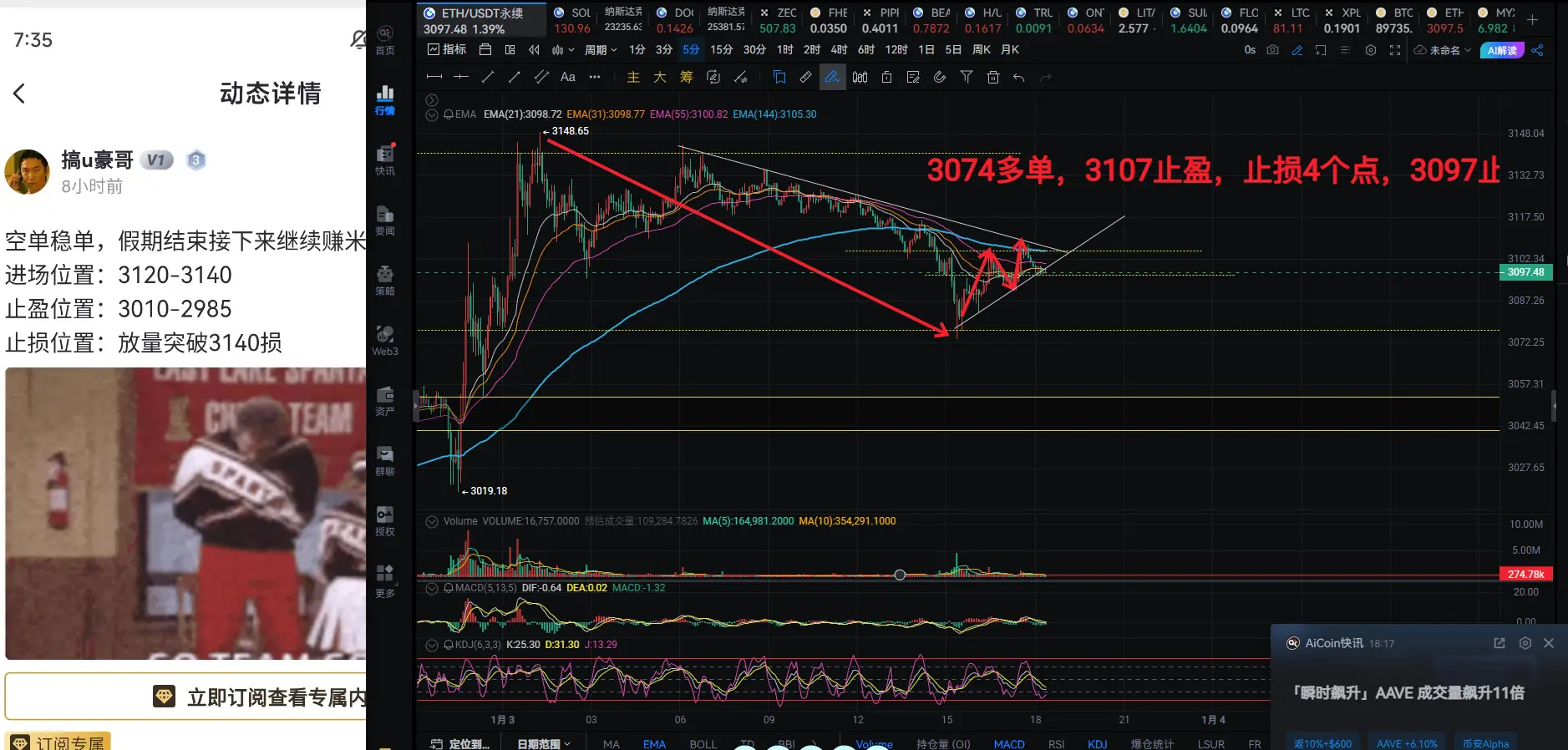
Task: Take a chart screenshot with camera icon
Action: click(1272, 50)
